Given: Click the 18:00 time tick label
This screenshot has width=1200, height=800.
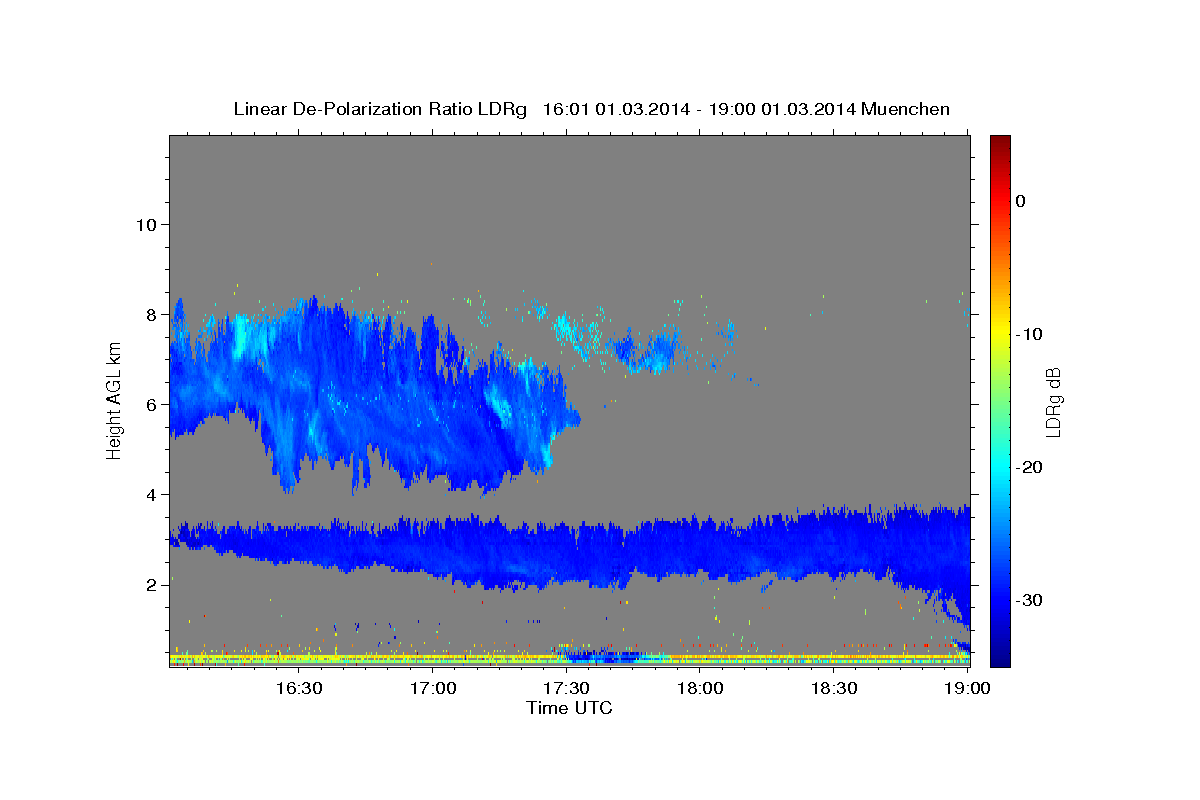Looking at the screenshot, I should click(700, 689).
